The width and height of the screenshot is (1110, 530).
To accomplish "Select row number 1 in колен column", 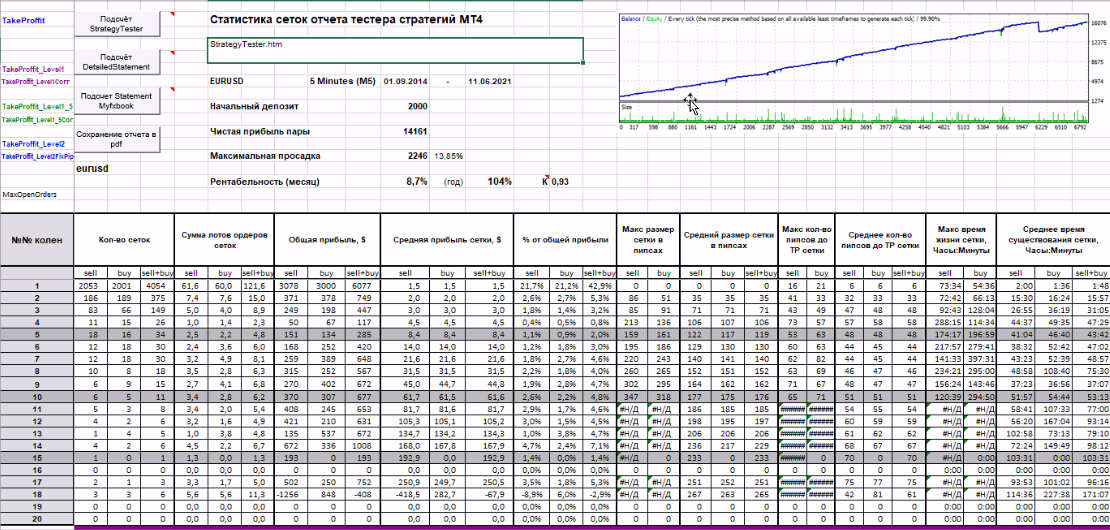I will coord(37,286).
